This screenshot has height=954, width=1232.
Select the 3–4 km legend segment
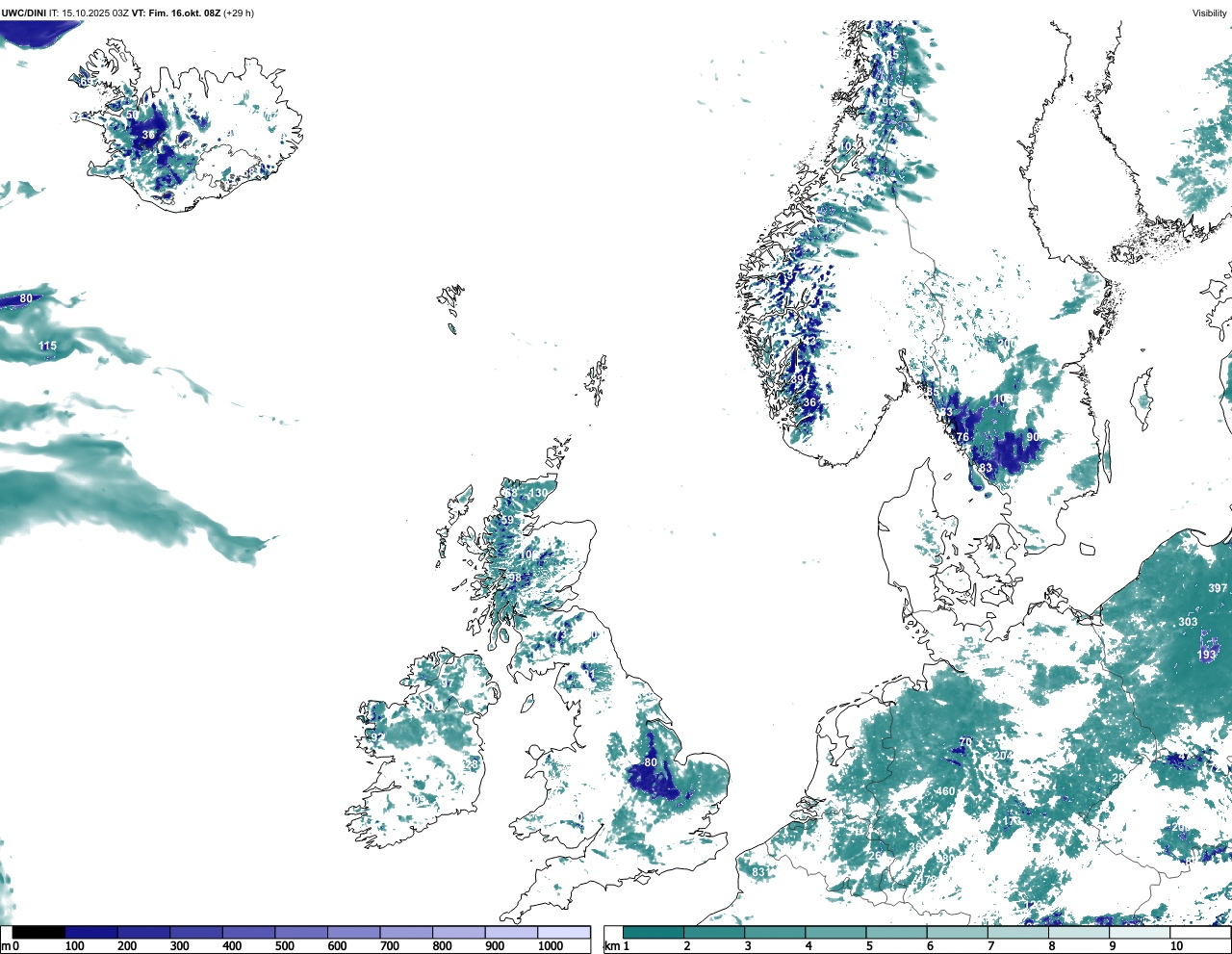(775, 932)
